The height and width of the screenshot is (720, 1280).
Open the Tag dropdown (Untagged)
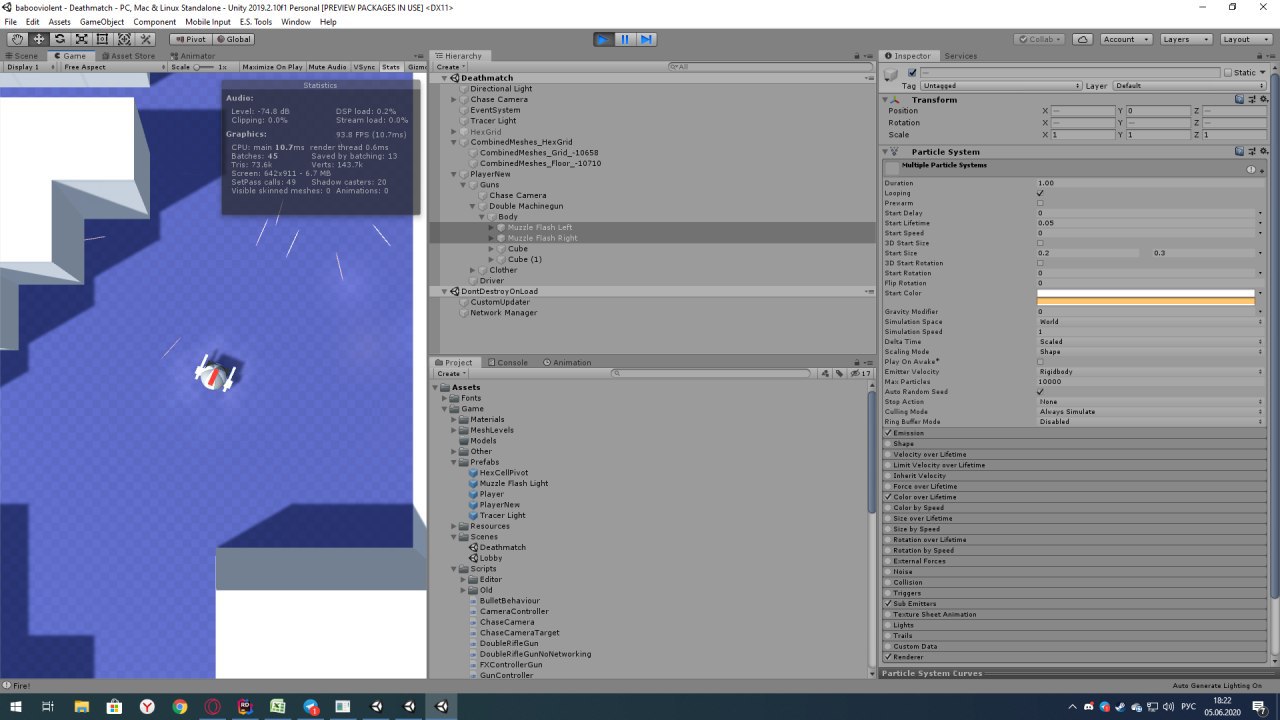[1001, 86]
